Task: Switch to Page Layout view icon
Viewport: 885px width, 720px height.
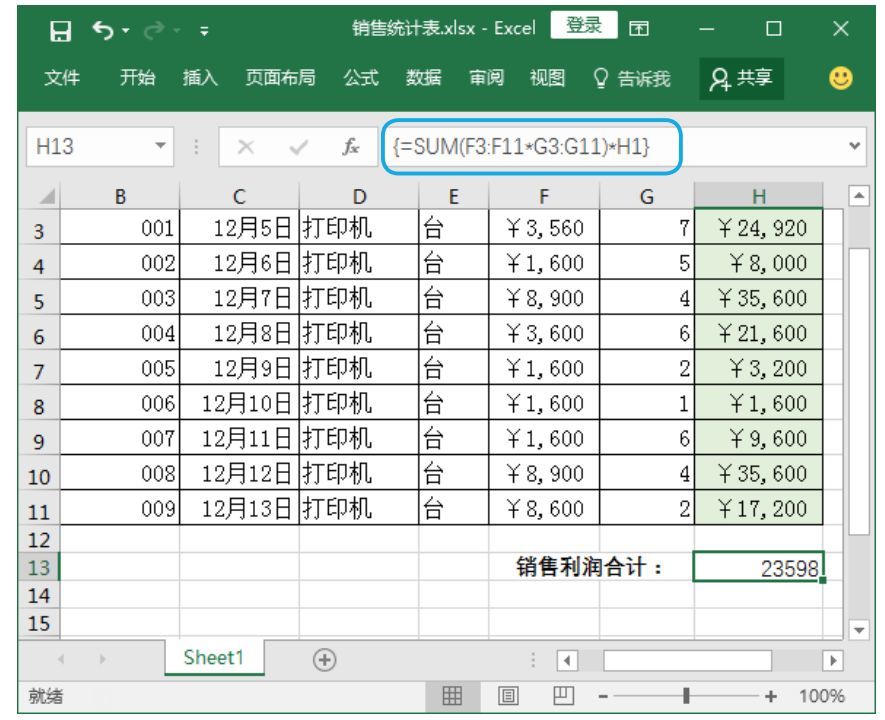Action: tap(508, 696)
